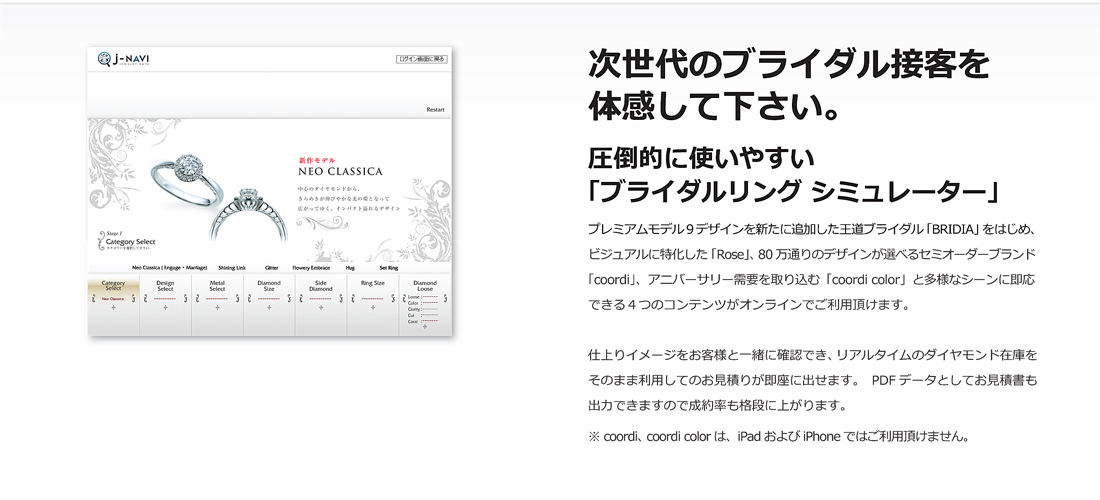The image size is (1100, 500).
Task: Click the NEO CLASSICA title text
Action: point(340,172)
